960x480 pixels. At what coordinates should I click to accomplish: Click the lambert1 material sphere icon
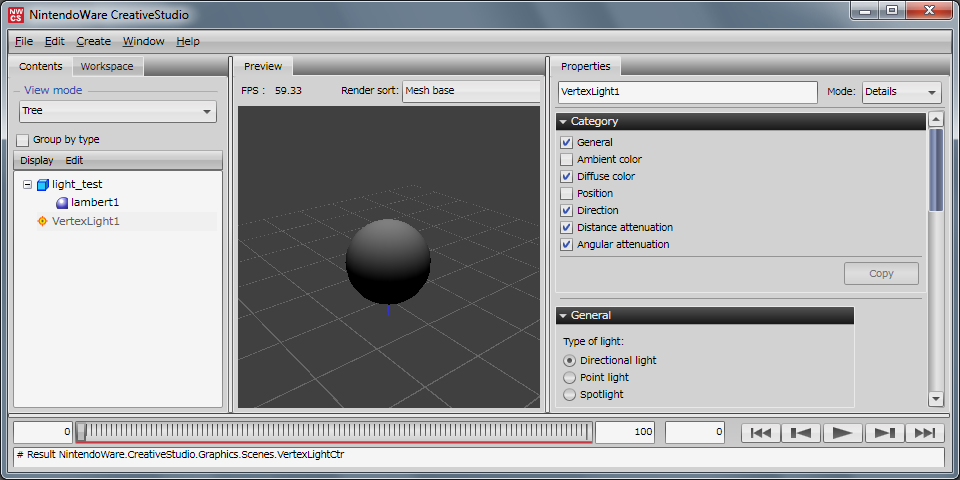tap(62, 203)
